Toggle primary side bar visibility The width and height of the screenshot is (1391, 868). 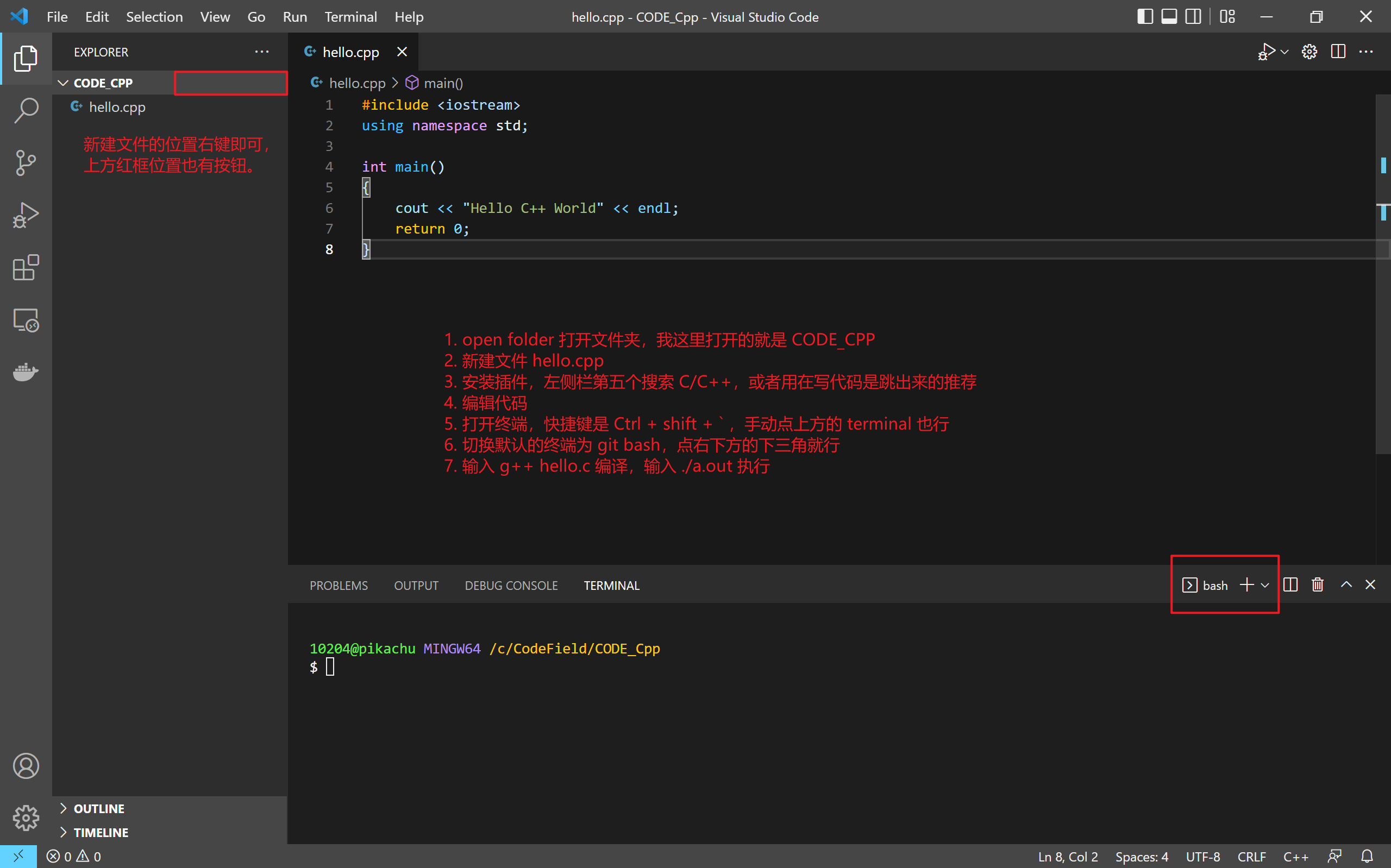1145,17
